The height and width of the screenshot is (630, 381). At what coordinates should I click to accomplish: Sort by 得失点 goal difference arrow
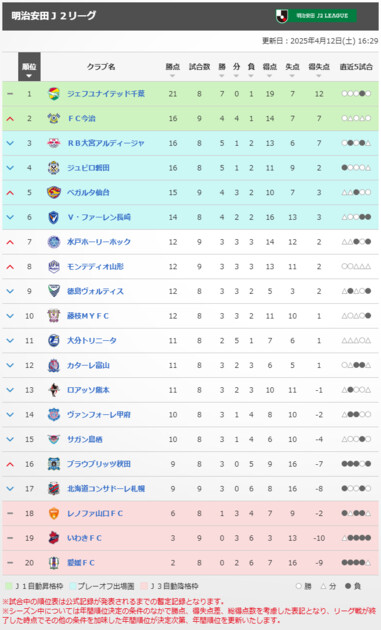[319, 76]
